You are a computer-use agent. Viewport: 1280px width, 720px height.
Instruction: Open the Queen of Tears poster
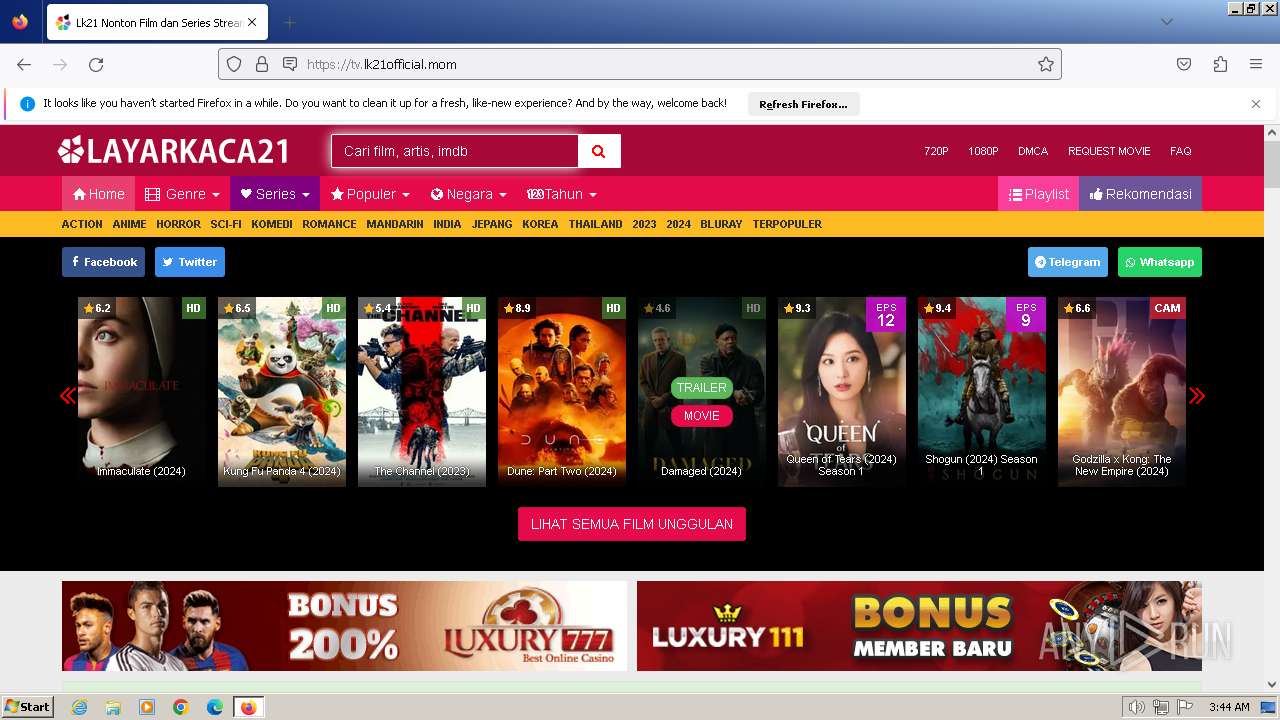click(x=842, y=392)
